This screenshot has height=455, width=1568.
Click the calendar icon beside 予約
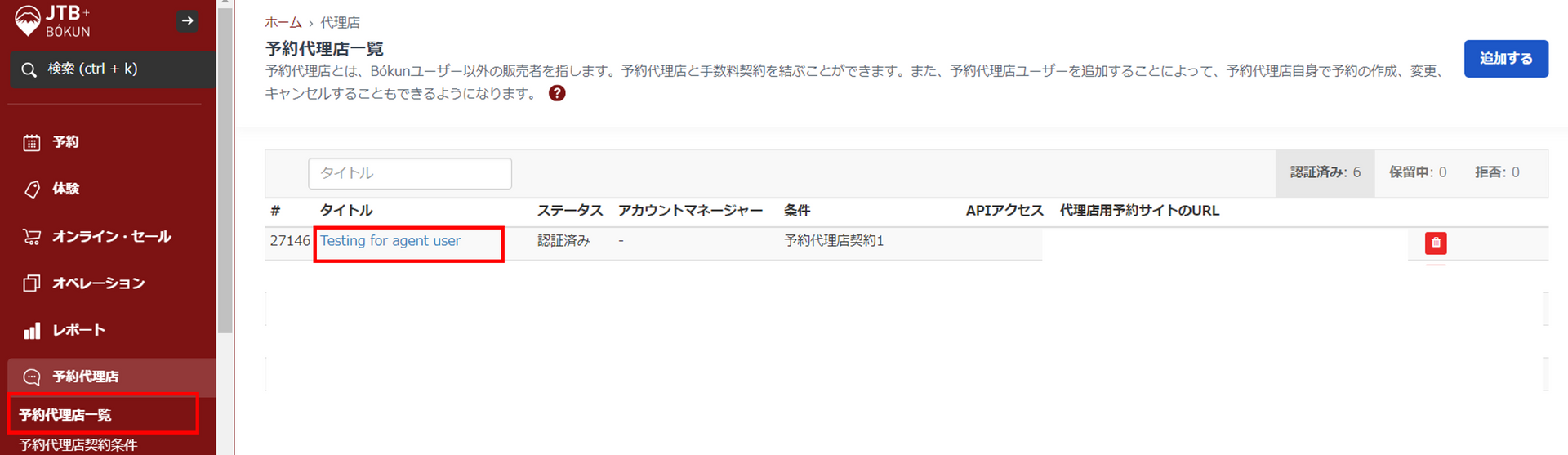click(x=32, y=143)
